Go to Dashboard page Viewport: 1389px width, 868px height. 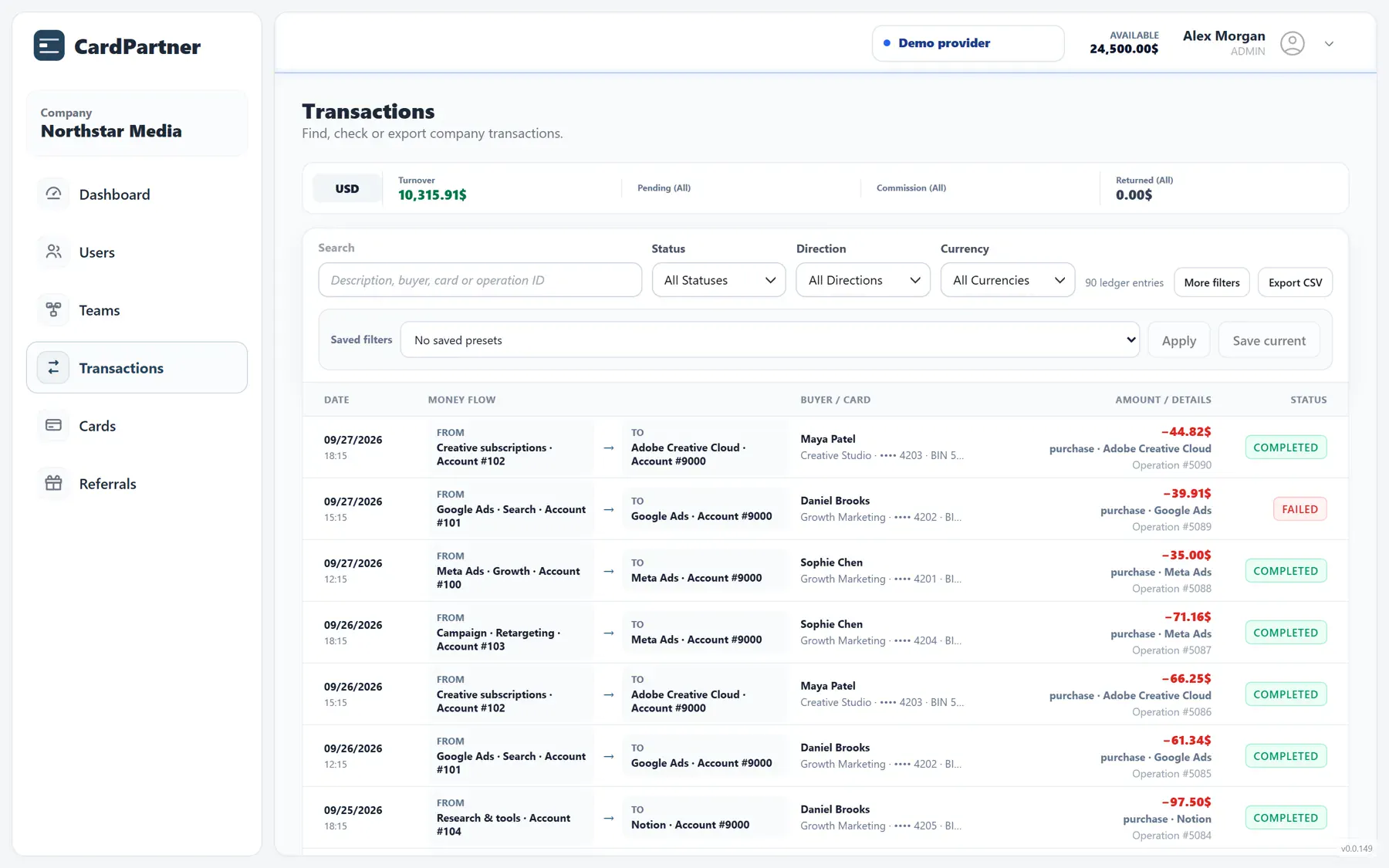pos(137,194)
